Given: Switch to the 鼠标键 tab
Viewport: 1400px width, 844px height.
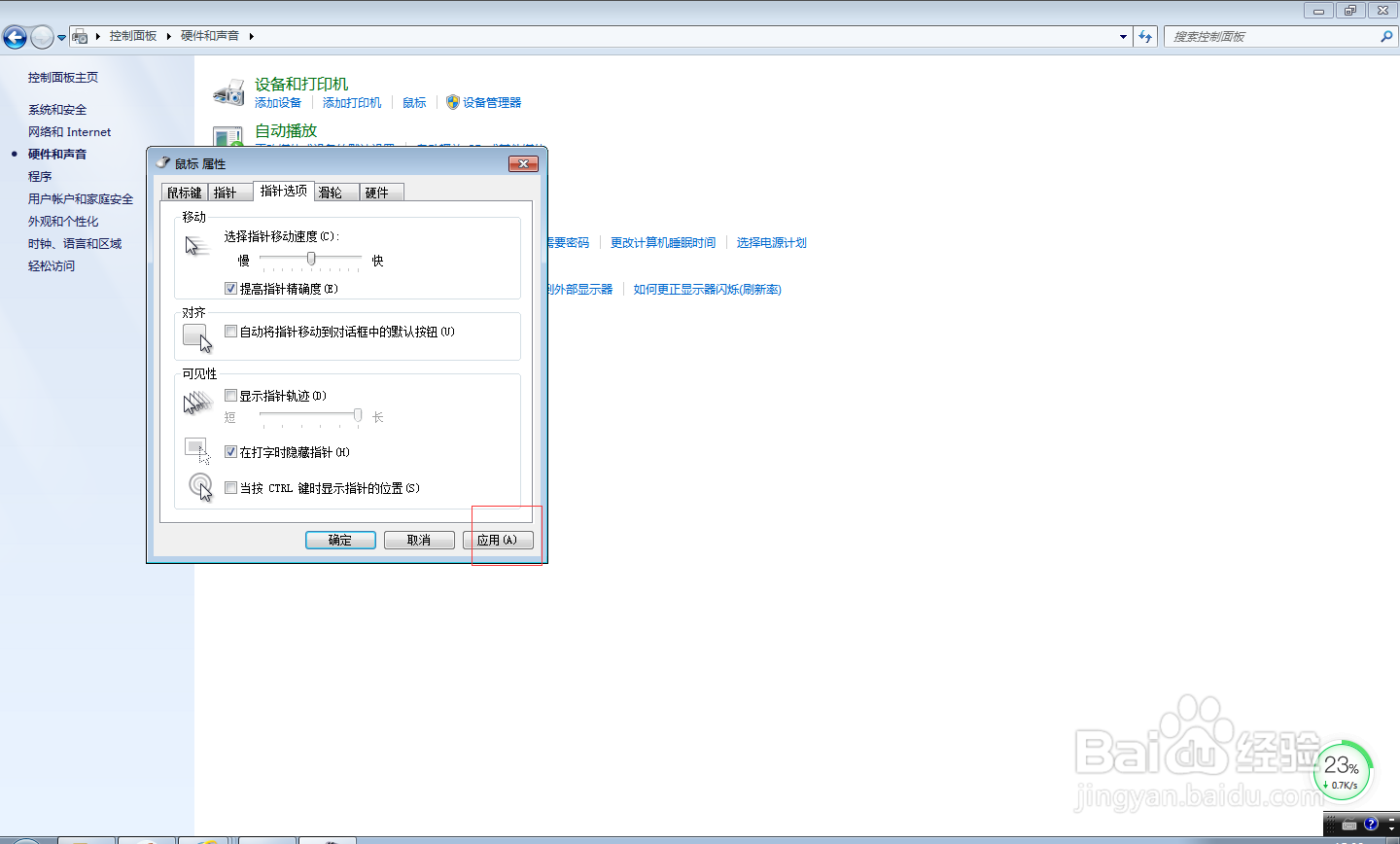Looking at the screenshot, I should tap(185, 192).
